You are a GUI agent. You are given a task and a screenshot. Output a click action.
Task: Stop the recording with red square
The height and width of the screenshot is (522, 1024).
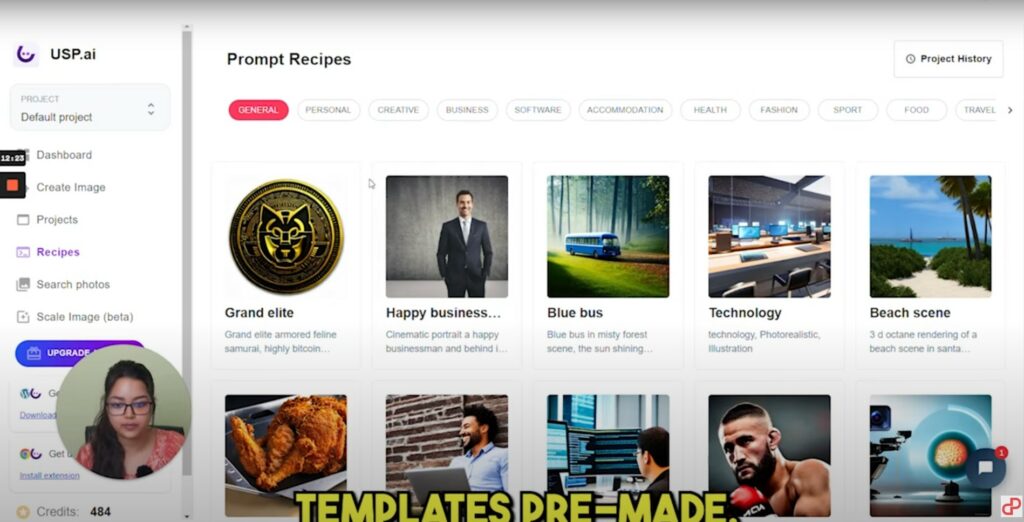(x=12, y=186)
